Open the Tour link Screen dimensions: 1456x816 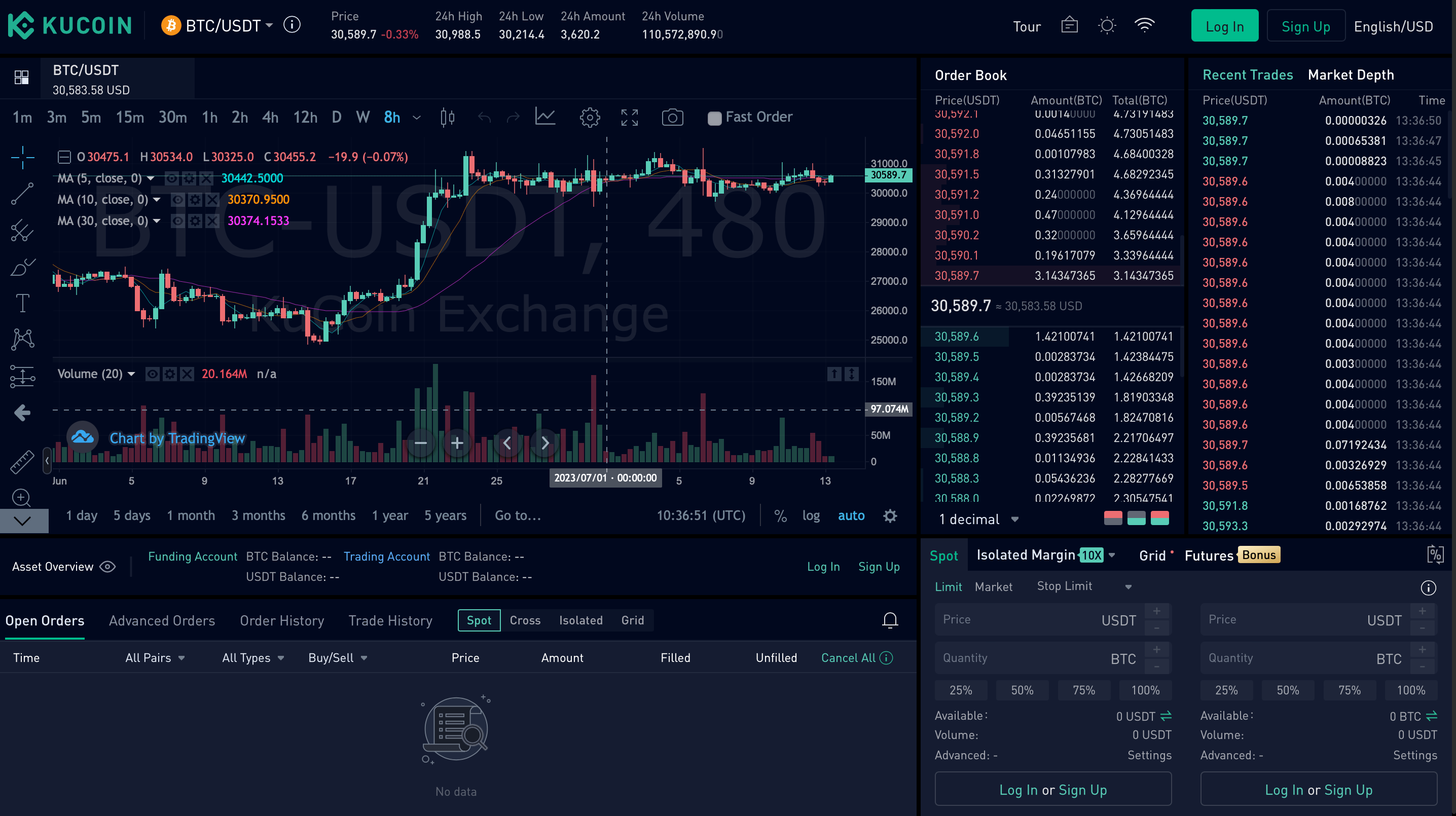point(1026,26)
